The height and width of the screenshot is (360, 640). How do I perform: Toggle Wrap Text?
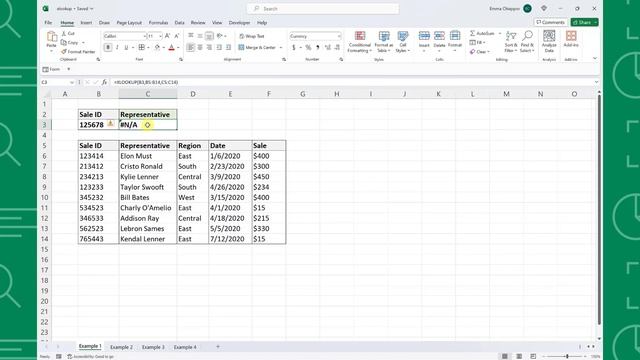(252, 36)
